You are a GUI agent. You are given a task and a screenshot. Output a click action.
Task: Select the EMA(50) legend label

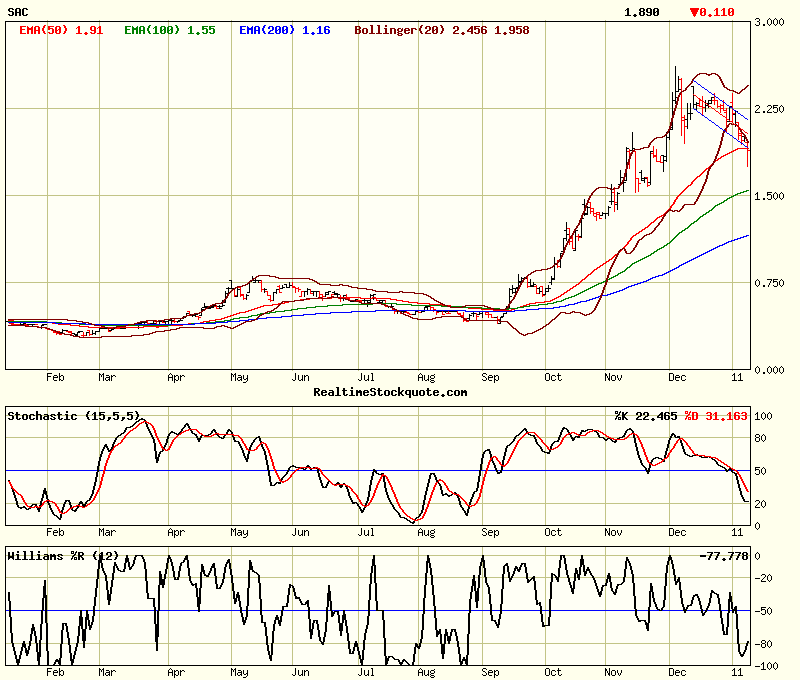[x=60, y=30]
